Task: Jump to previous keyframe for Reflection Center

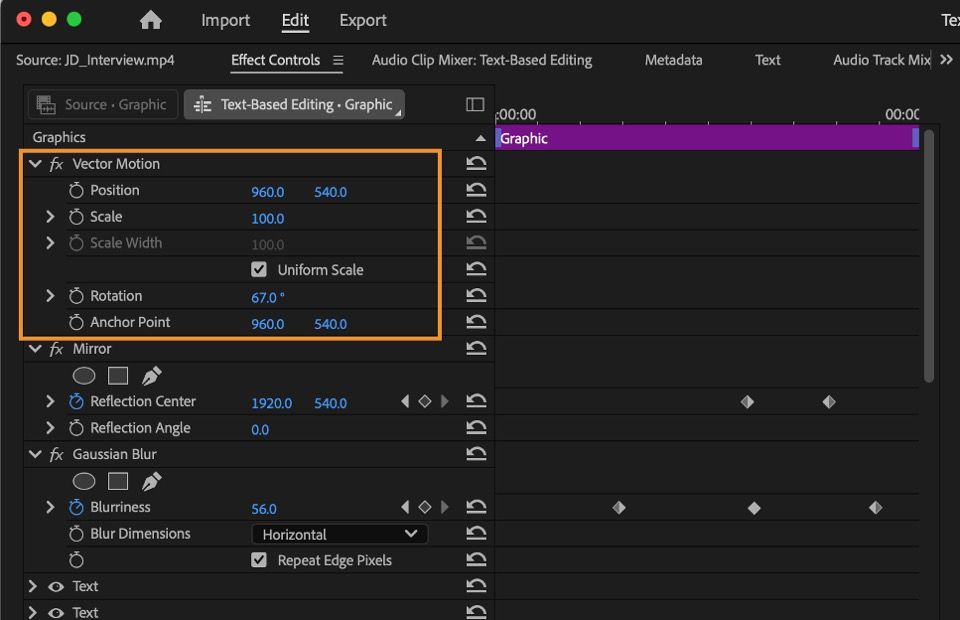Action: click(x=405, y=401)
